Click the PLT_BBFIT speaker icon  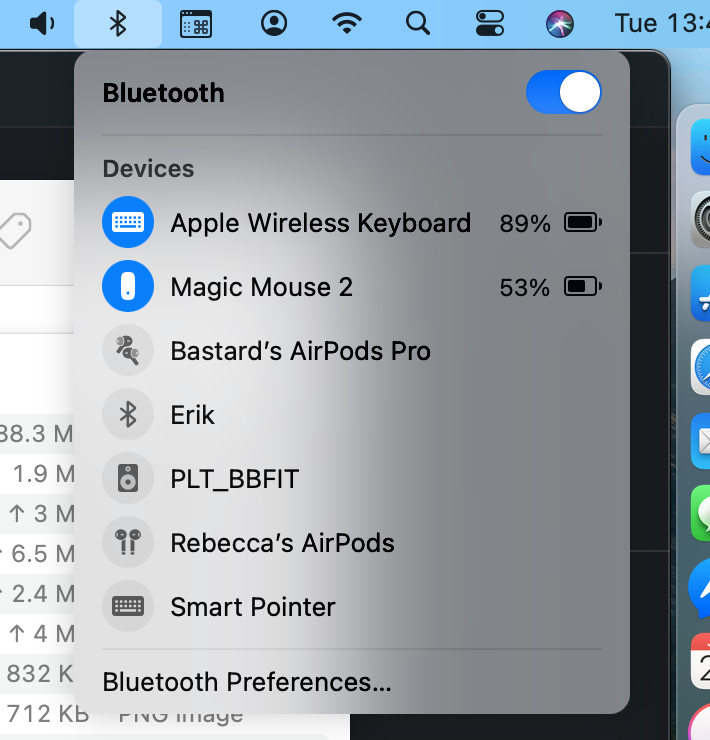pyautogui.click(x=128, y=478)
